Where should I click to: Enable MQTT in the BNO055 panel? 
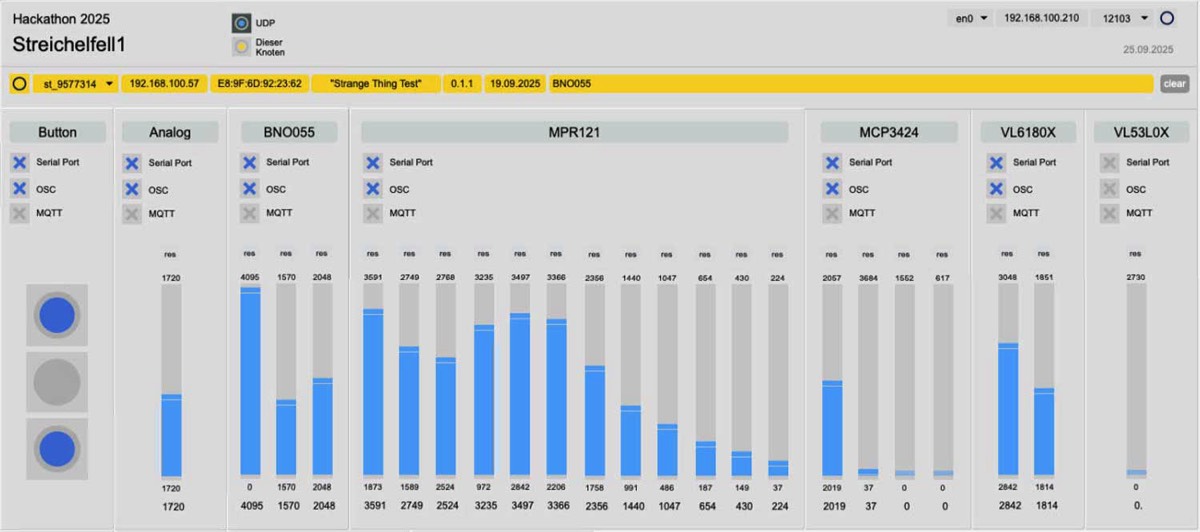[249, 213]
